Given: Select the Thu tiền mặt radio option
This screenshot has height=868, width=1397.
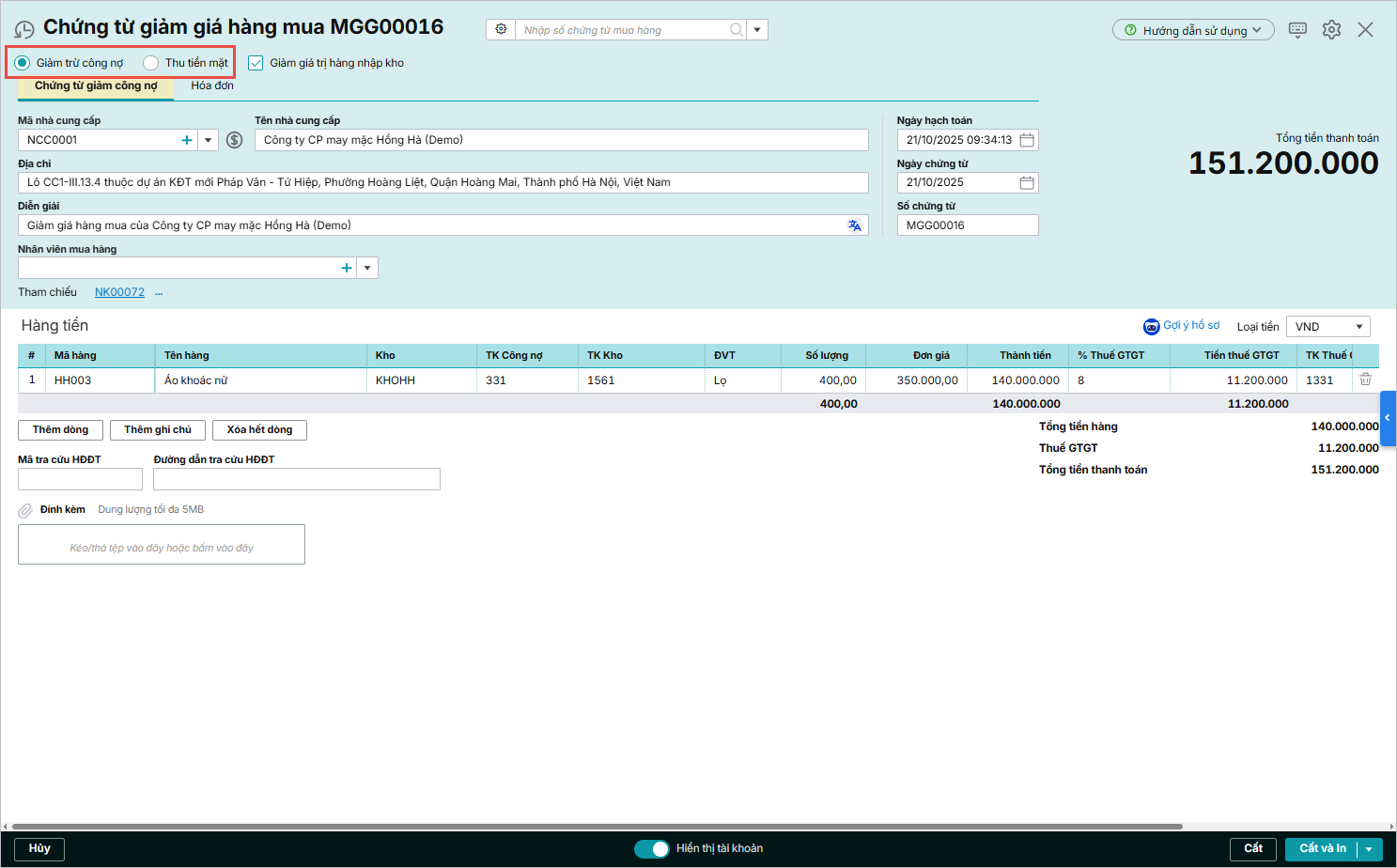Looking at the screenshot, I should [151, 63].
